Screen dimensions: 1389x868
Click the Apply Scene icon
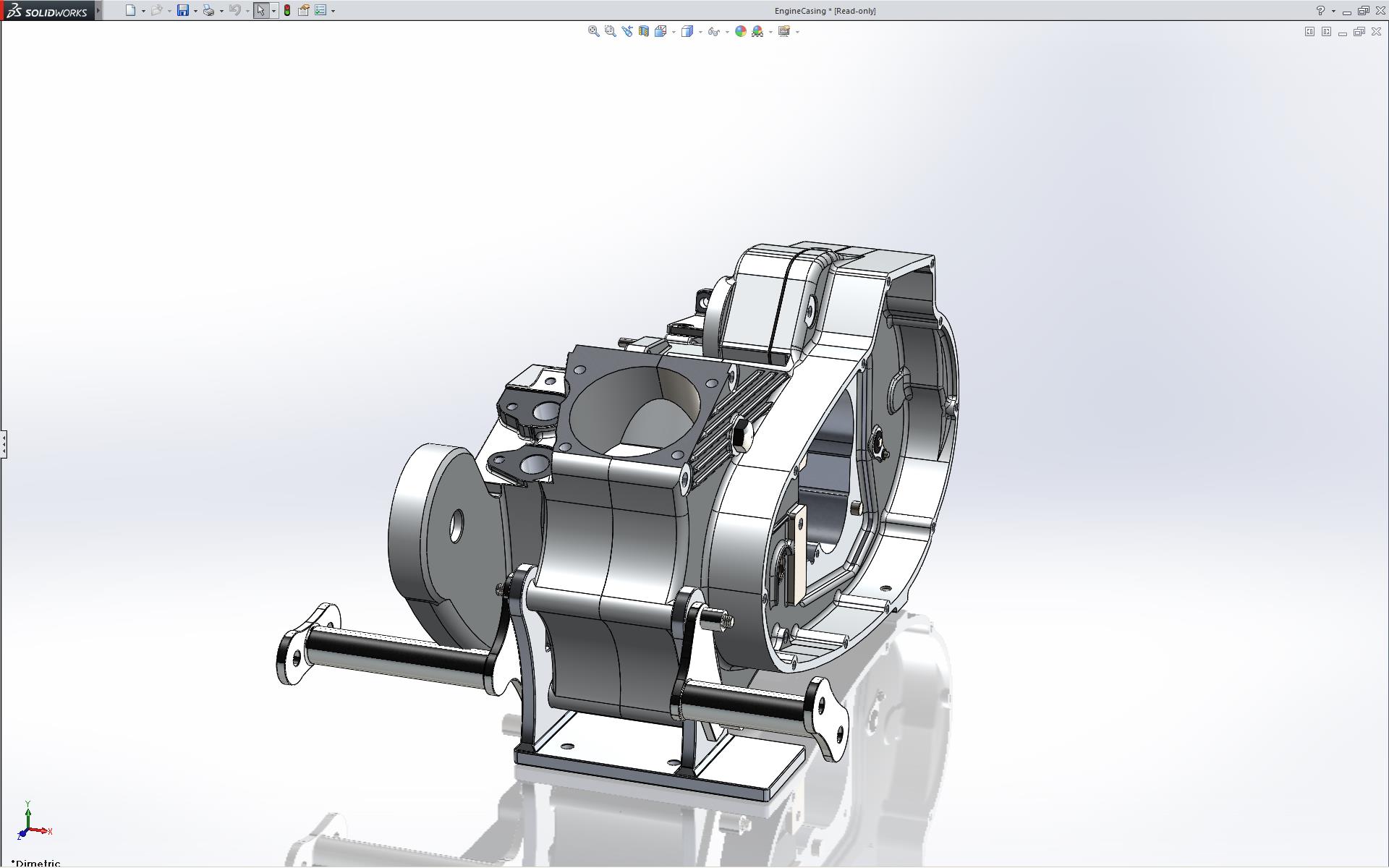pos(757,31)
